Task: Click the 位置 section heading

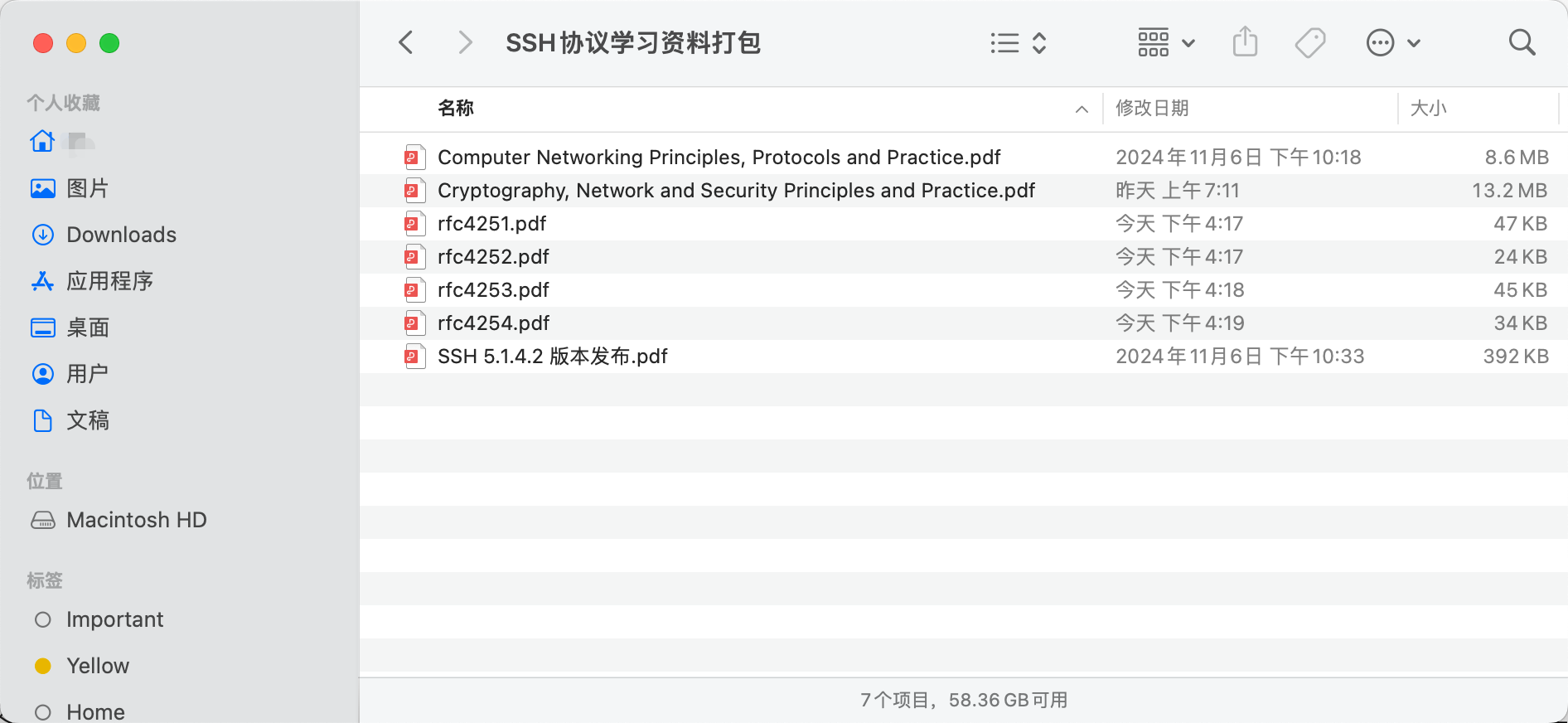Action: click(x=45, y=481)
